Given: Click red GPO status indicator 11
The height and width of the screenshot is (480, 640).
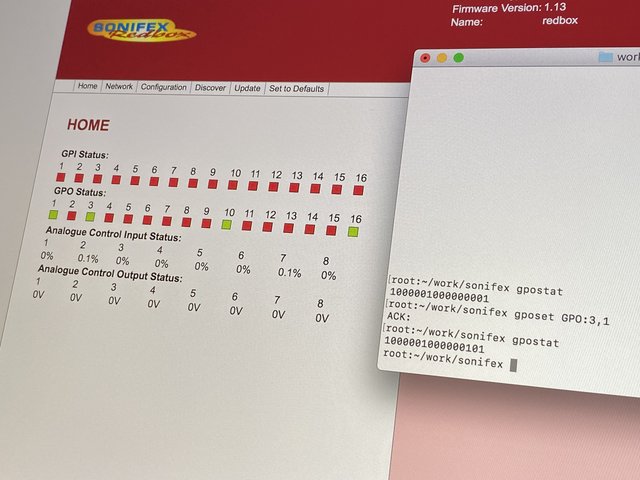Looking at the screenshot, I should pos(247,225).
